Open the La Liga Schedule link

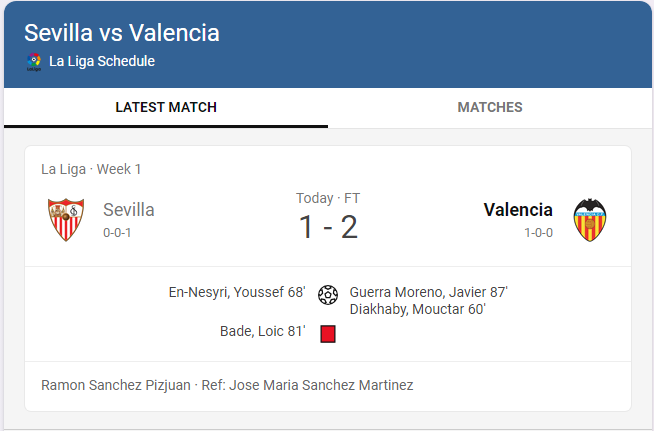[102, 61]
